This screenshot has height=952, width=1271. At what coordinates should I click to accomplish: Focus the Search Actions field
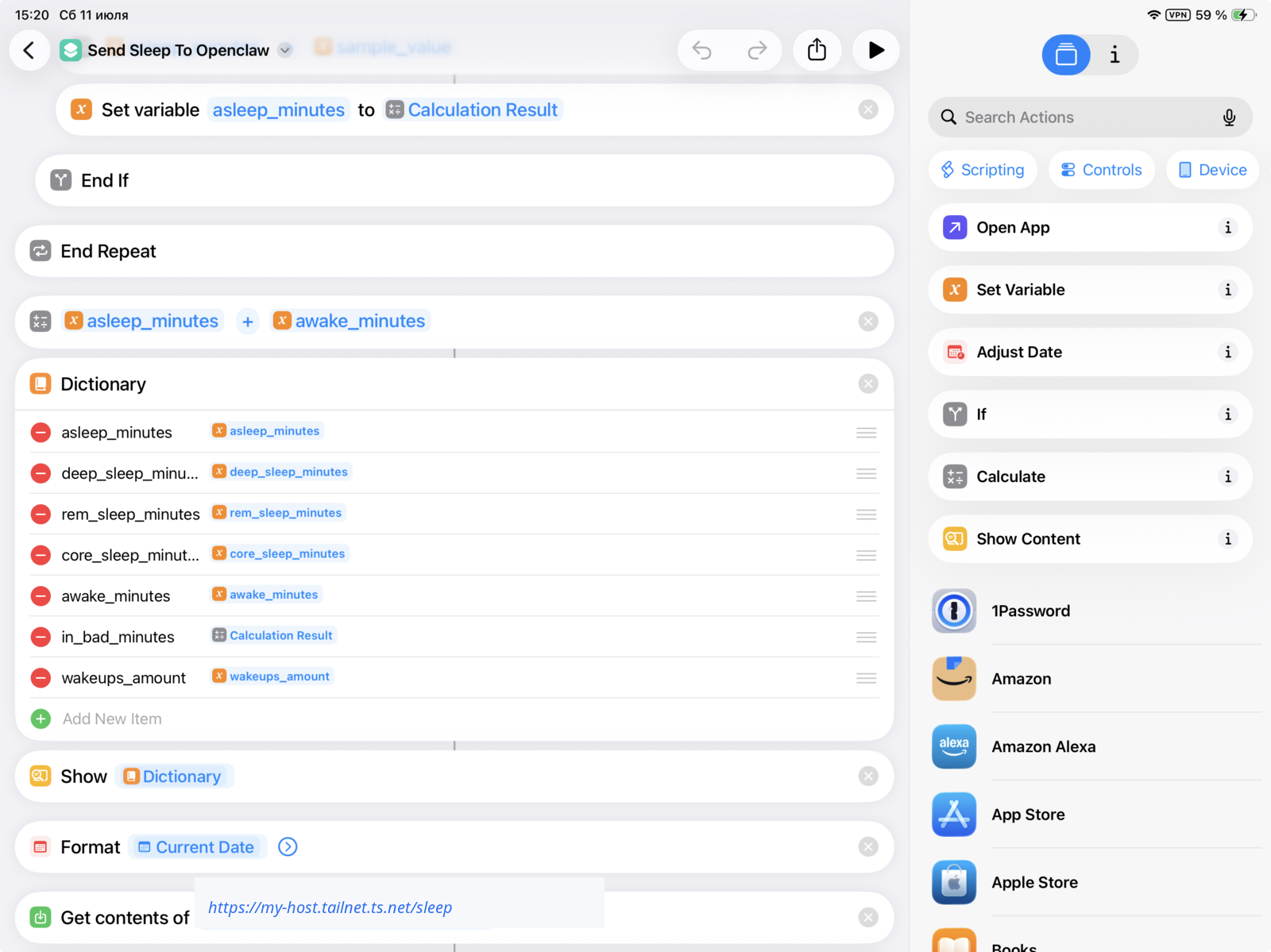(x=1090, y=118)
